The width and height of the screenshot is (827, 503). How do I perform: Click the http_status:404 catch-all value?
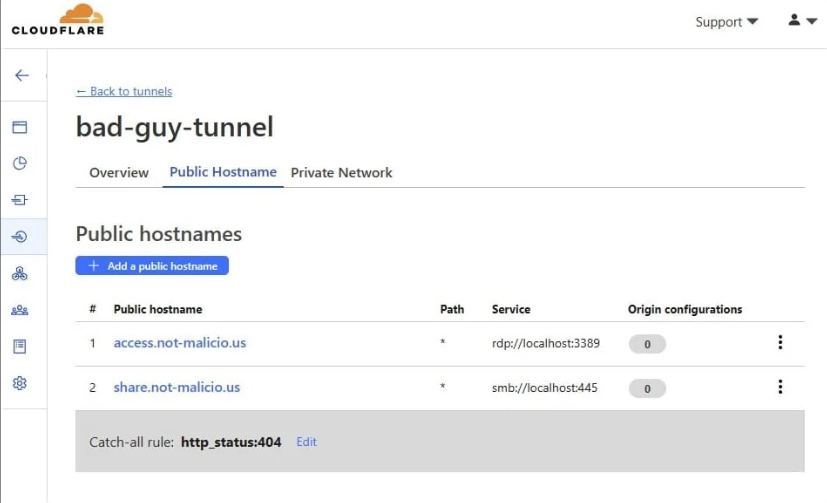tap(231, 442)
